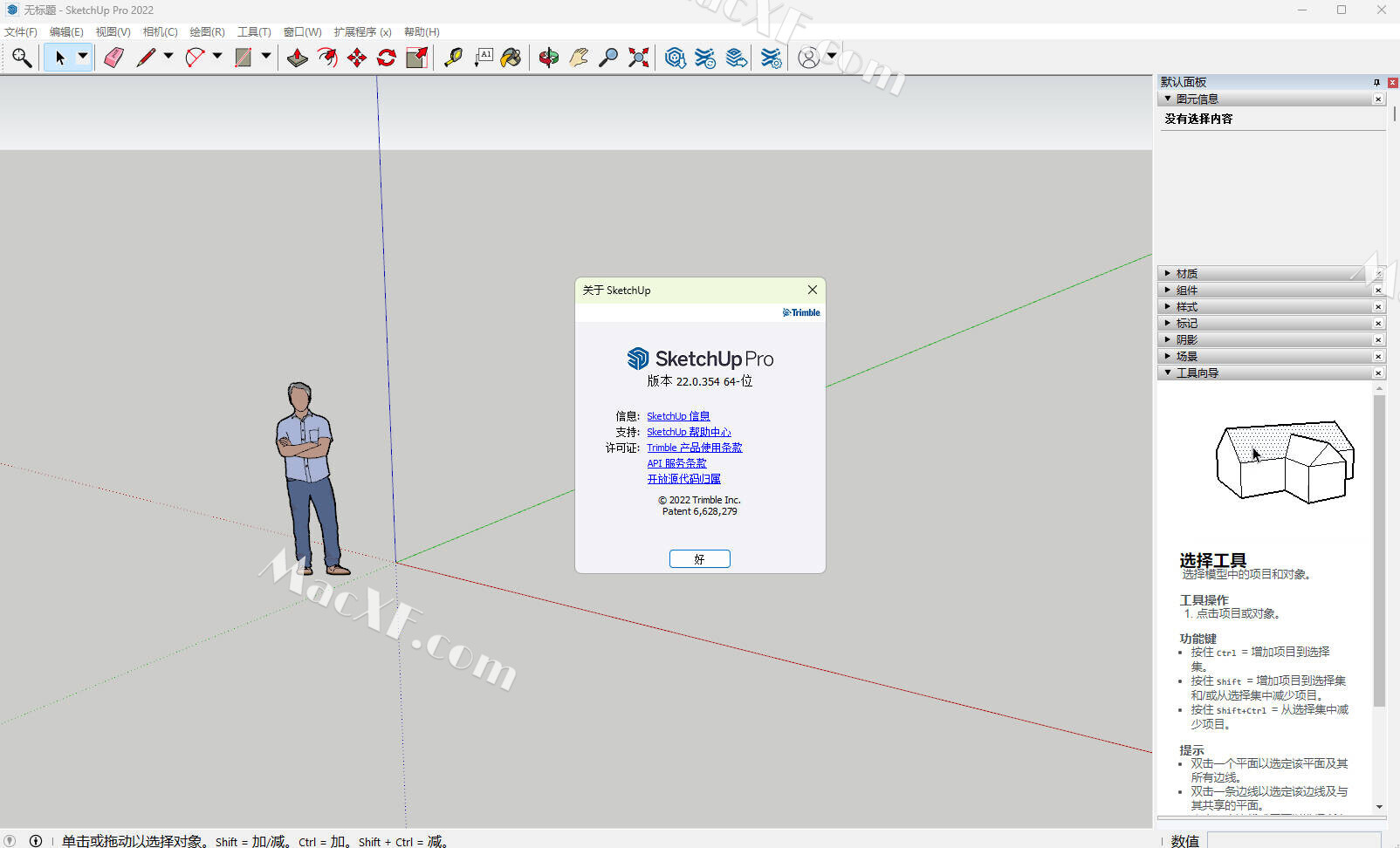1400x848 pixels.
Task: Select the Offset tool
Action: [327, 58]
